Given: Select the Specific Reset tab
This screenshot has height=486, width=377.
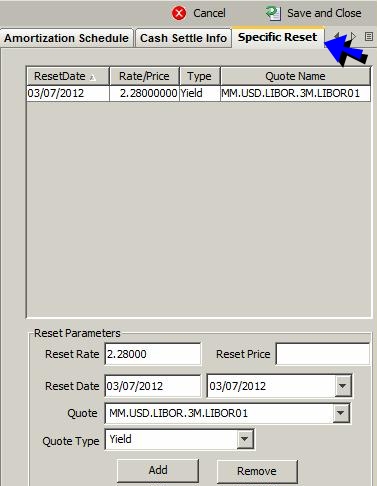Looking at the screenshot, I should [x=278, y=37].
